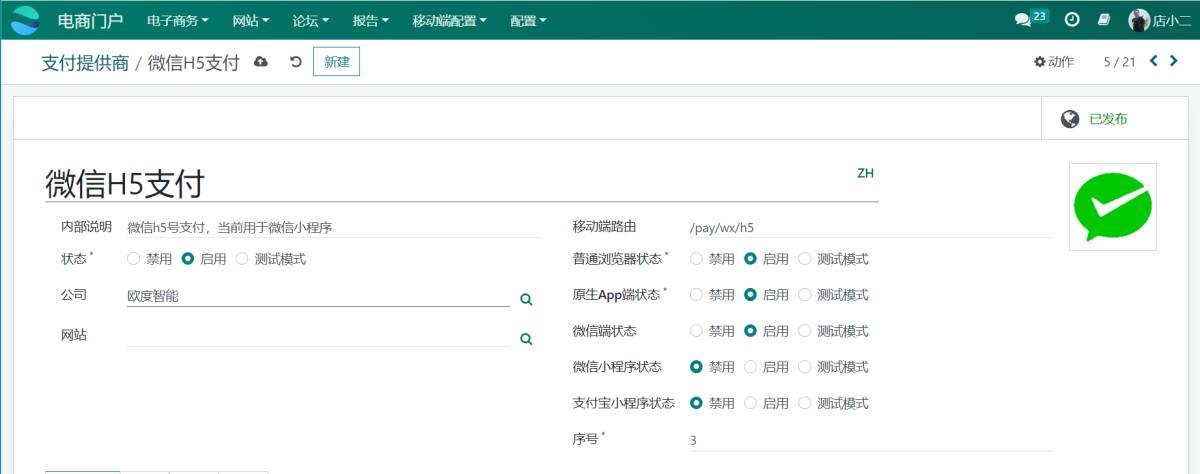The image size is (1200, 474).
Task: Open the 动作 gear menu
Action: 1054,62
